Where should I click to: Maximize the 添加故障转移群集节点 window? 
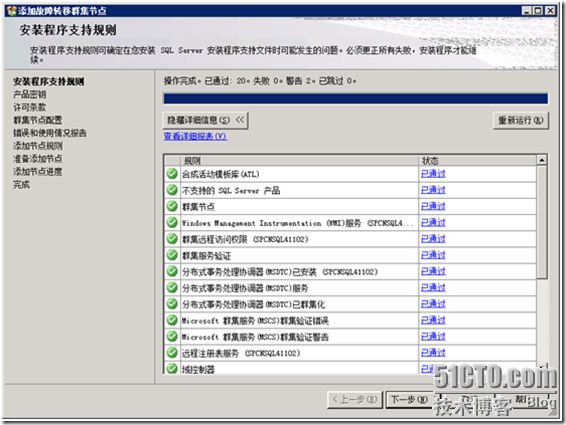(x=538, y=11)
